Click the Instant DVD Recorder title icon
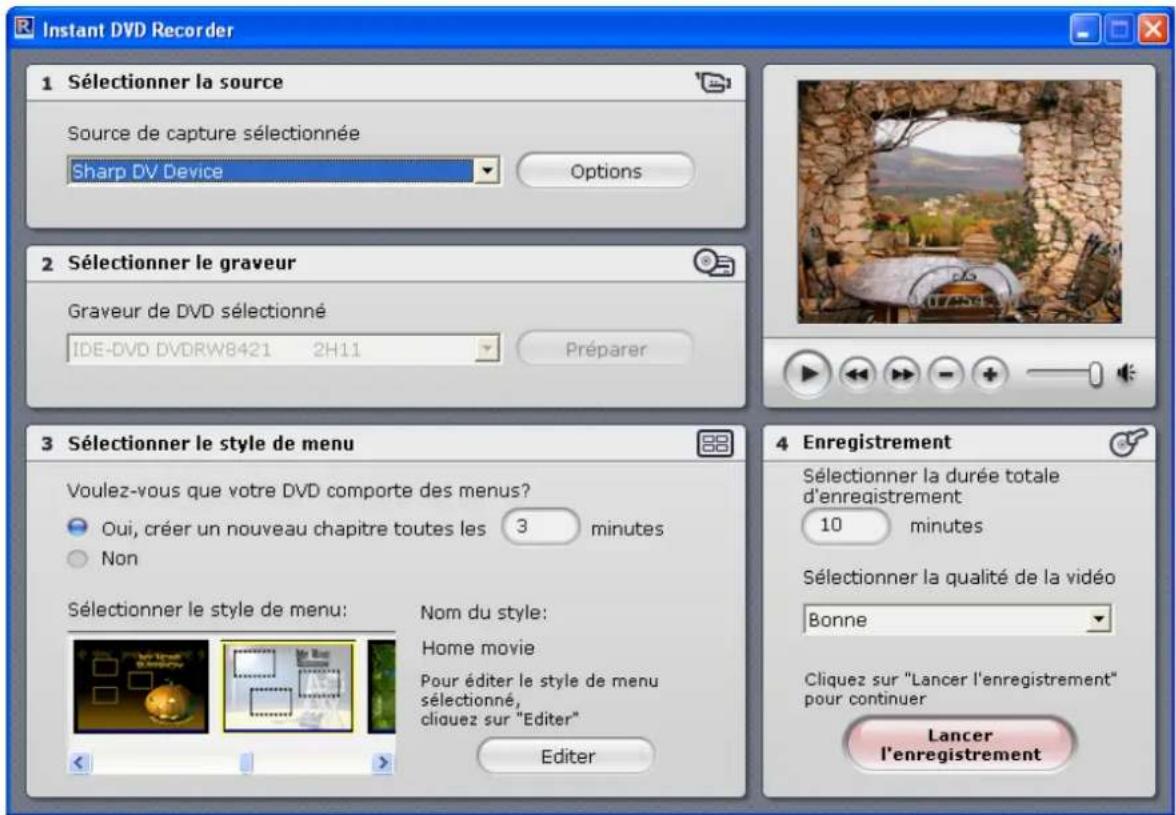Screen dimensions: 1176x815 (x=25, y=29)
